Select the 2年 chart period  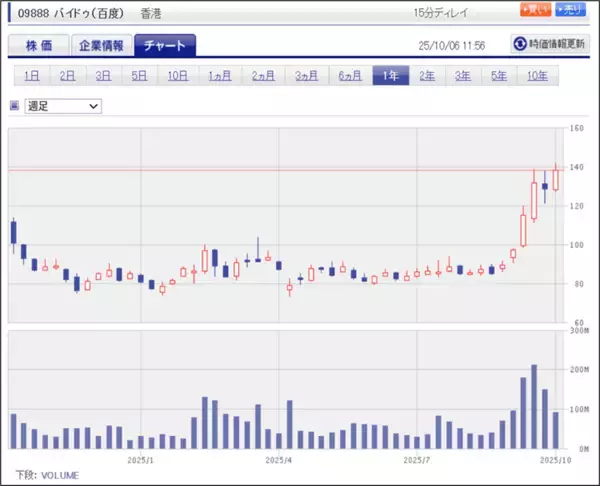coord(427,76)
